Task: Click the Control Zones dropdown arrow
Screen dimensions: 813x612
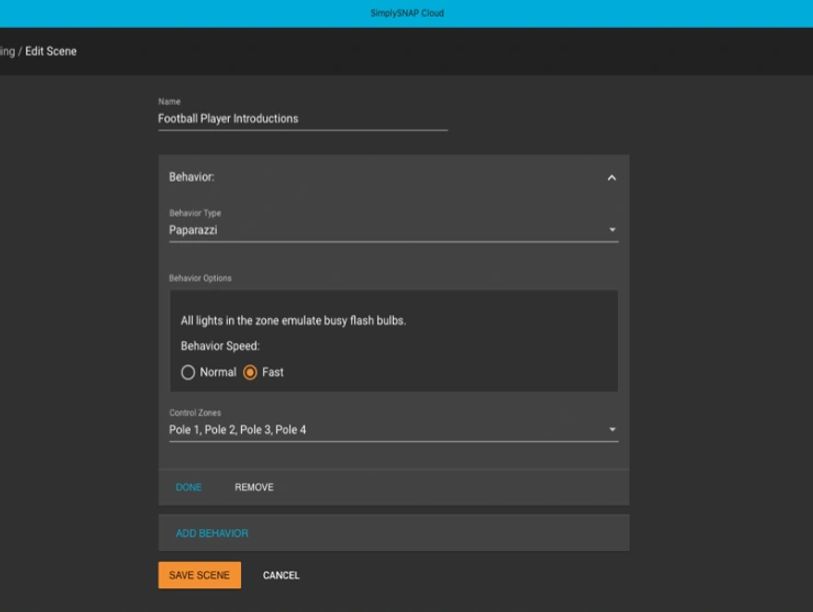Action: tap(612, 430)
